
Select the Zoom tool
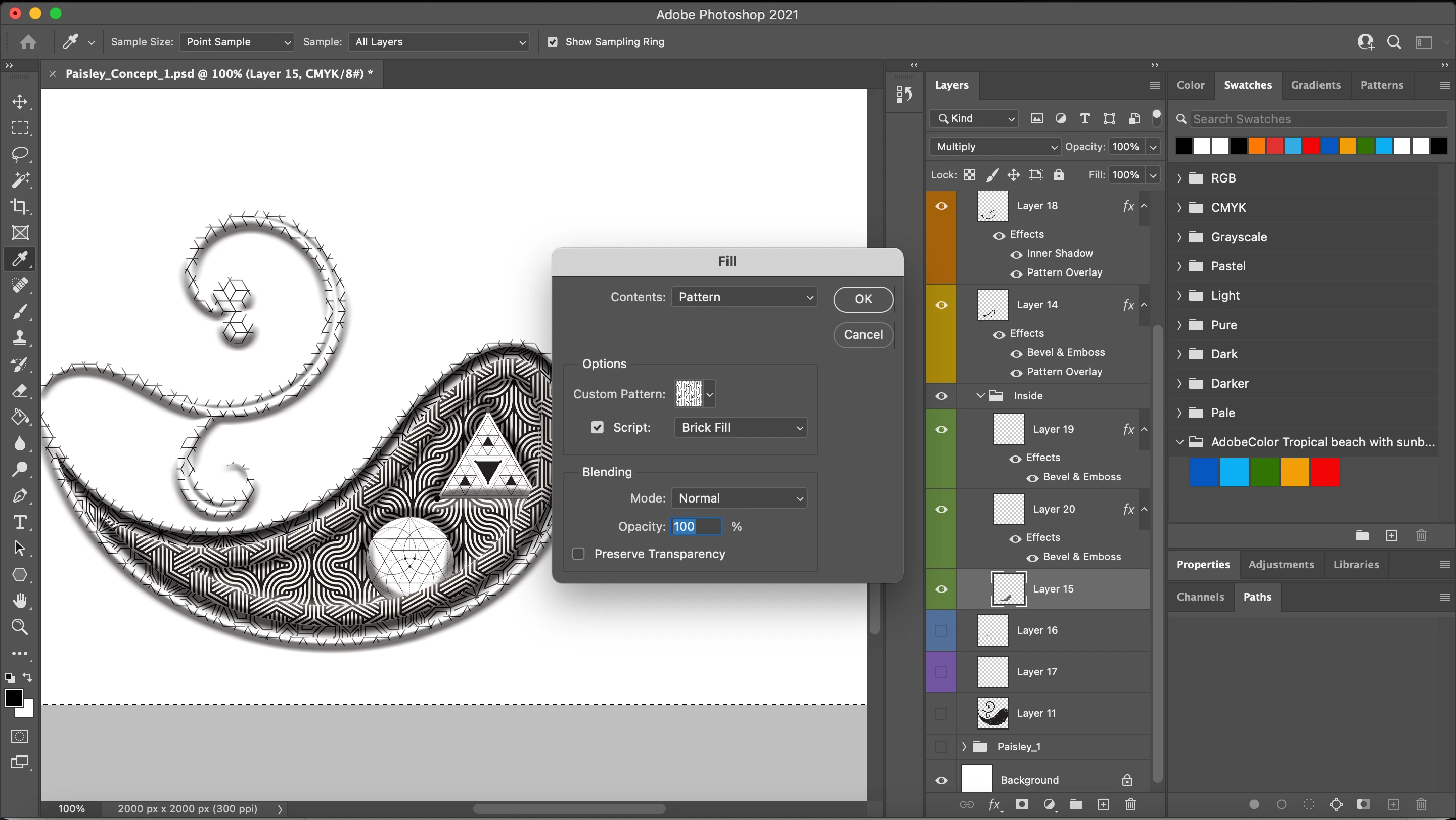tap(20, 627)
